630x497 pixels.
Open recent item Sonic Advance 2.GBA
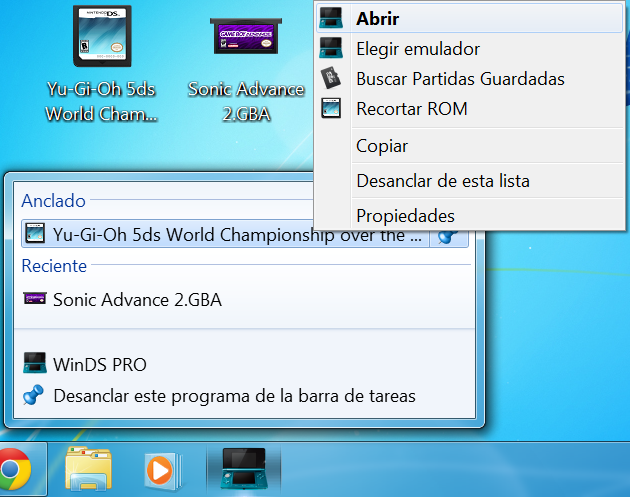coord(245,299)
